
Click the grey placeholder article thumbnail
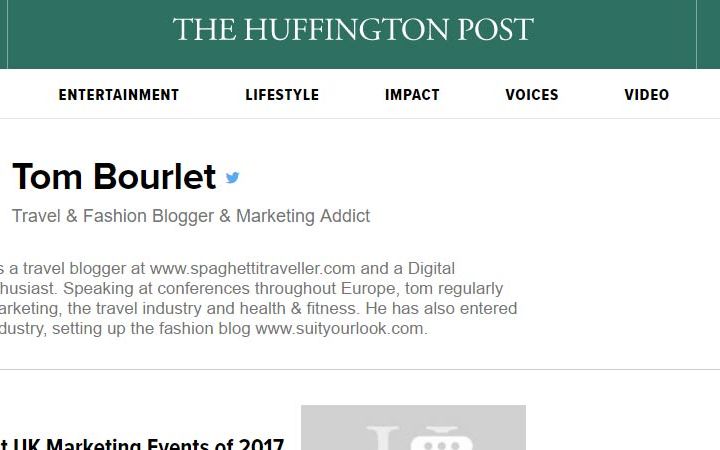(413, 428)
